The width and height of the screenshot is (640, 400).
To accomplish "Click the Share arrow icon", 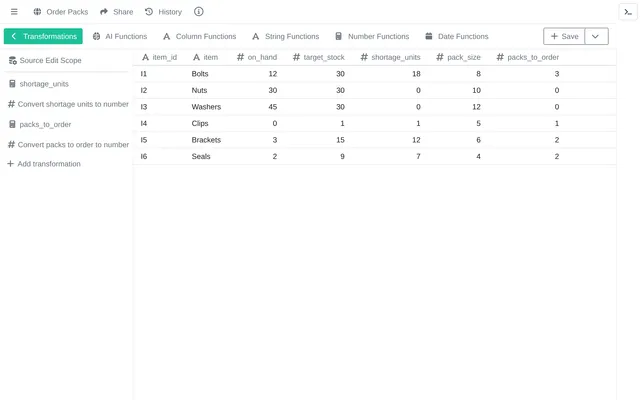I will (x=104, y=12).
